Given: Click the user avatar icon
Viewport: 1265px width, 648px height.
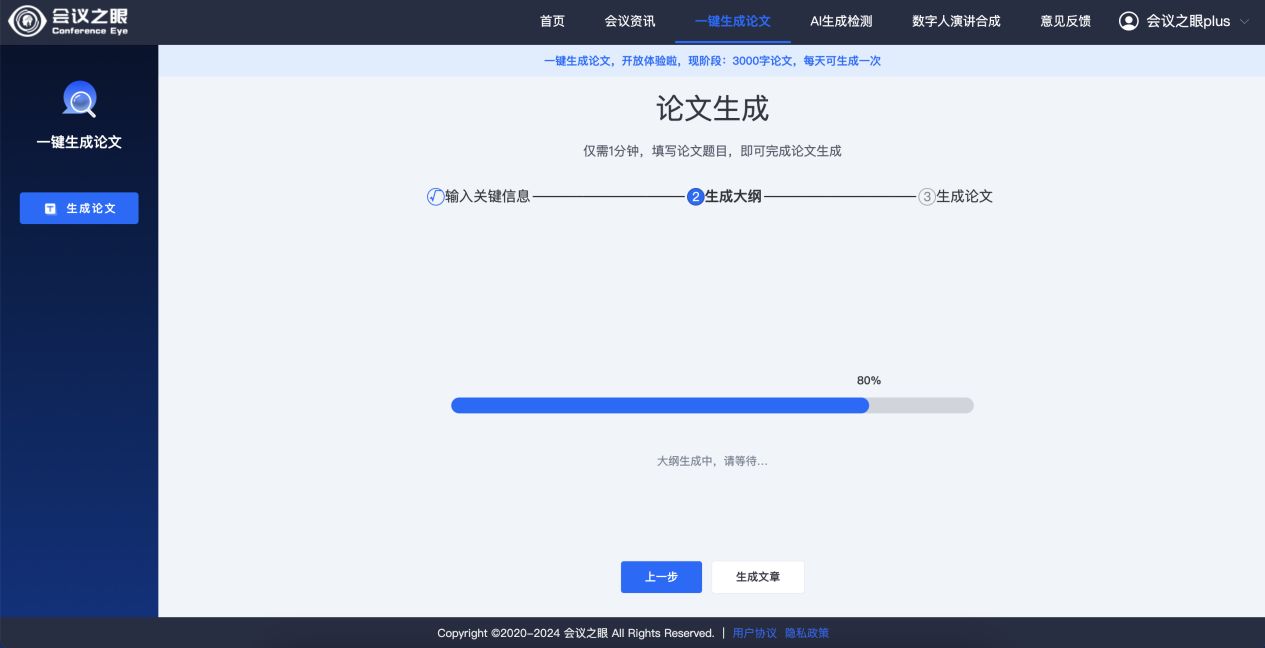Looking at the screenshot, I should [x=1129, y=21].
